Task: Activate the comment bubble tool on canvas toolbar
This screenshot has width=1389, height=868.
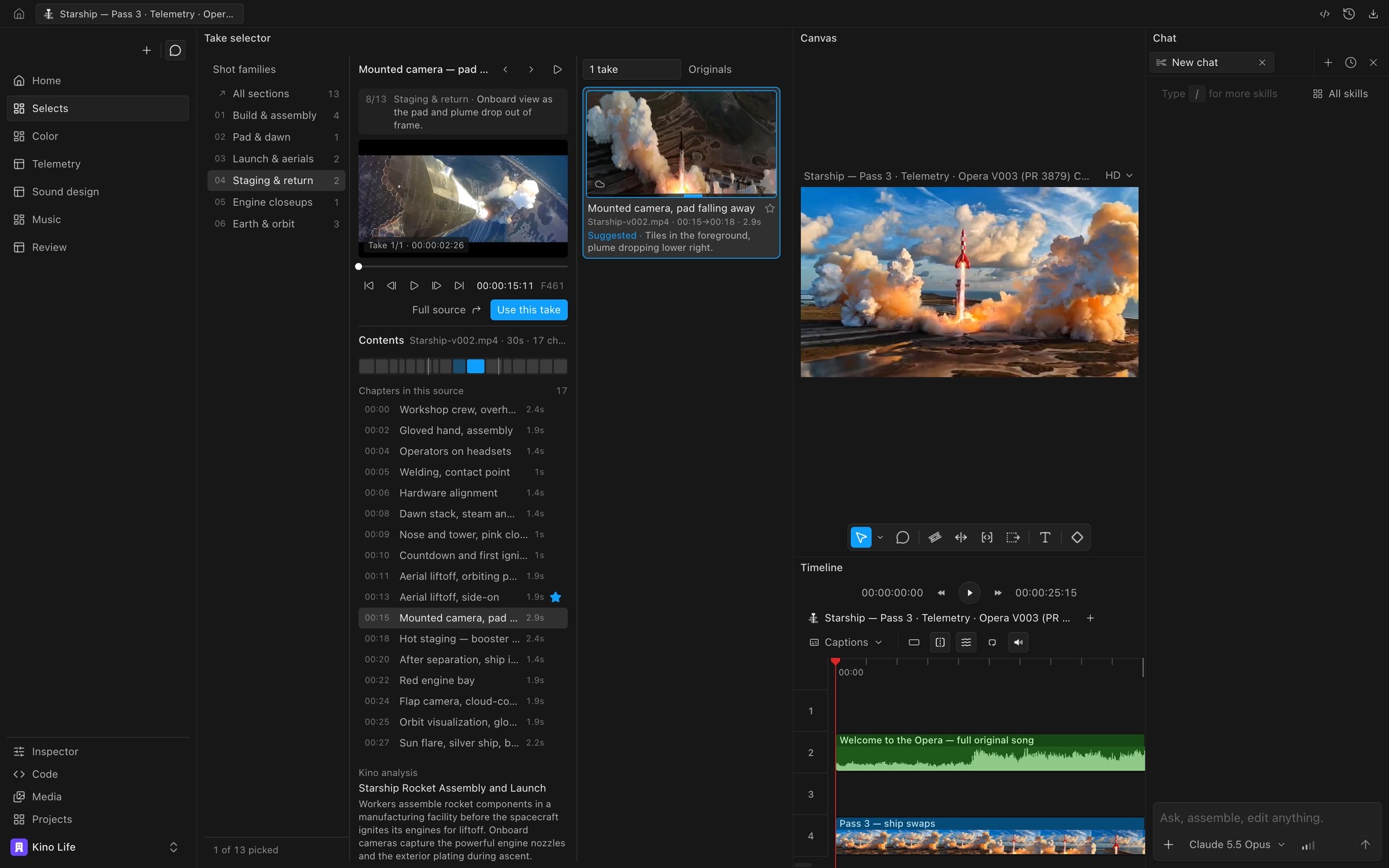Action: point(902,538)
